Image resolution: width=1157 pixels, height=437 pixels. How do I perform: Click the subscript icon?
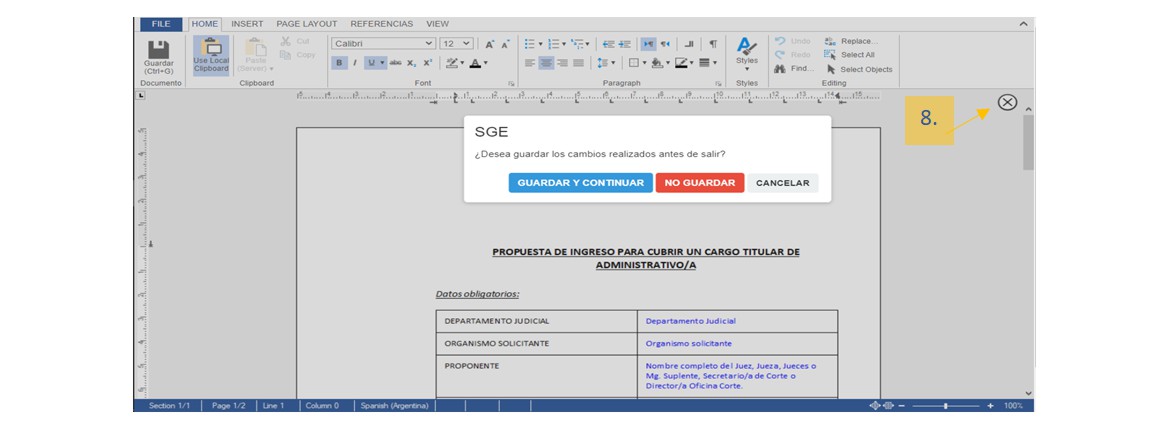pos(411,63)
